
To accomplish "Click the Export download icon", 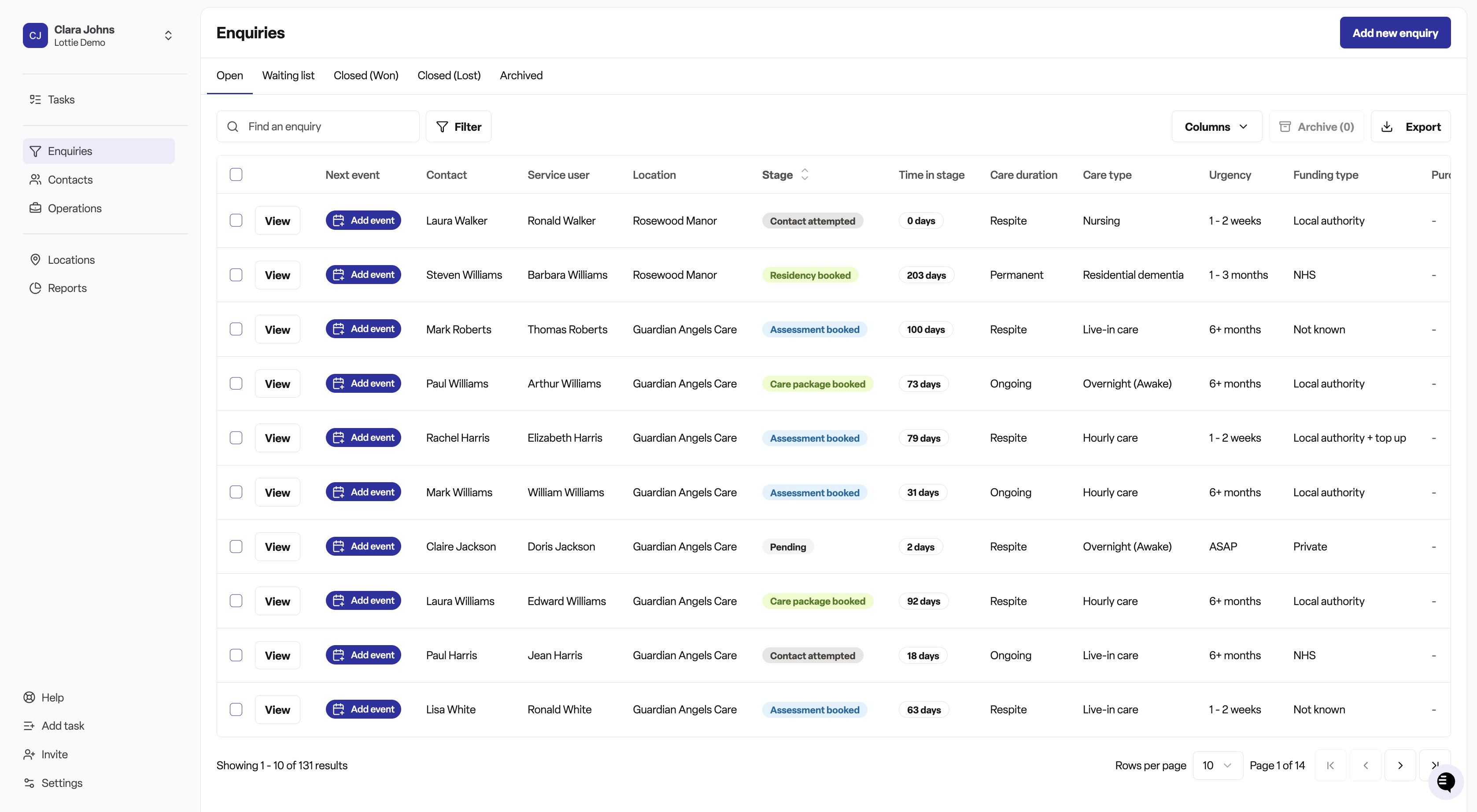I will (x=1387, y=127).
